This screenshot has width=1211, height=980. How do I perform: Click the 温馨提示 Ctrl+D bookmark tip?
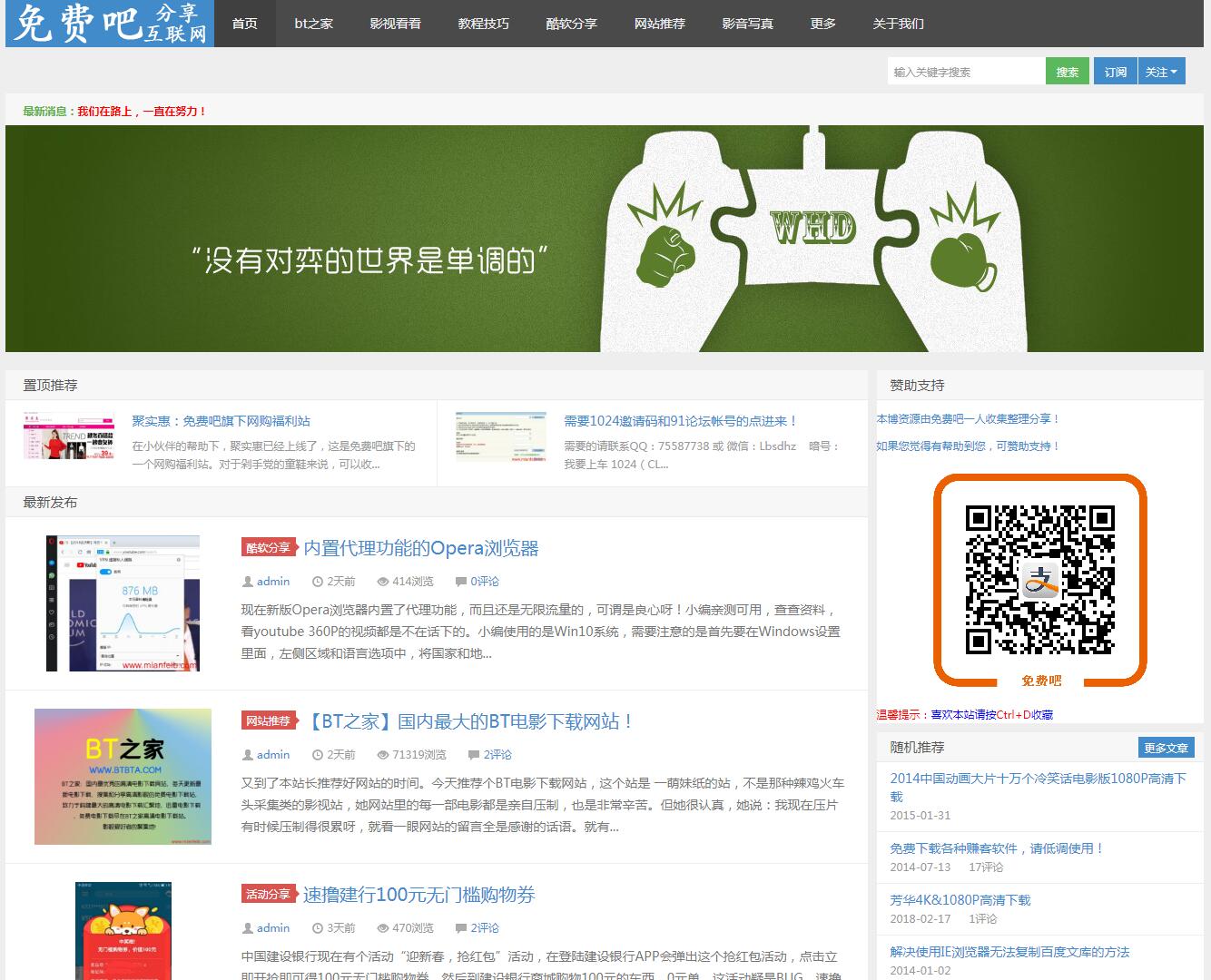[x=965, y=715]
